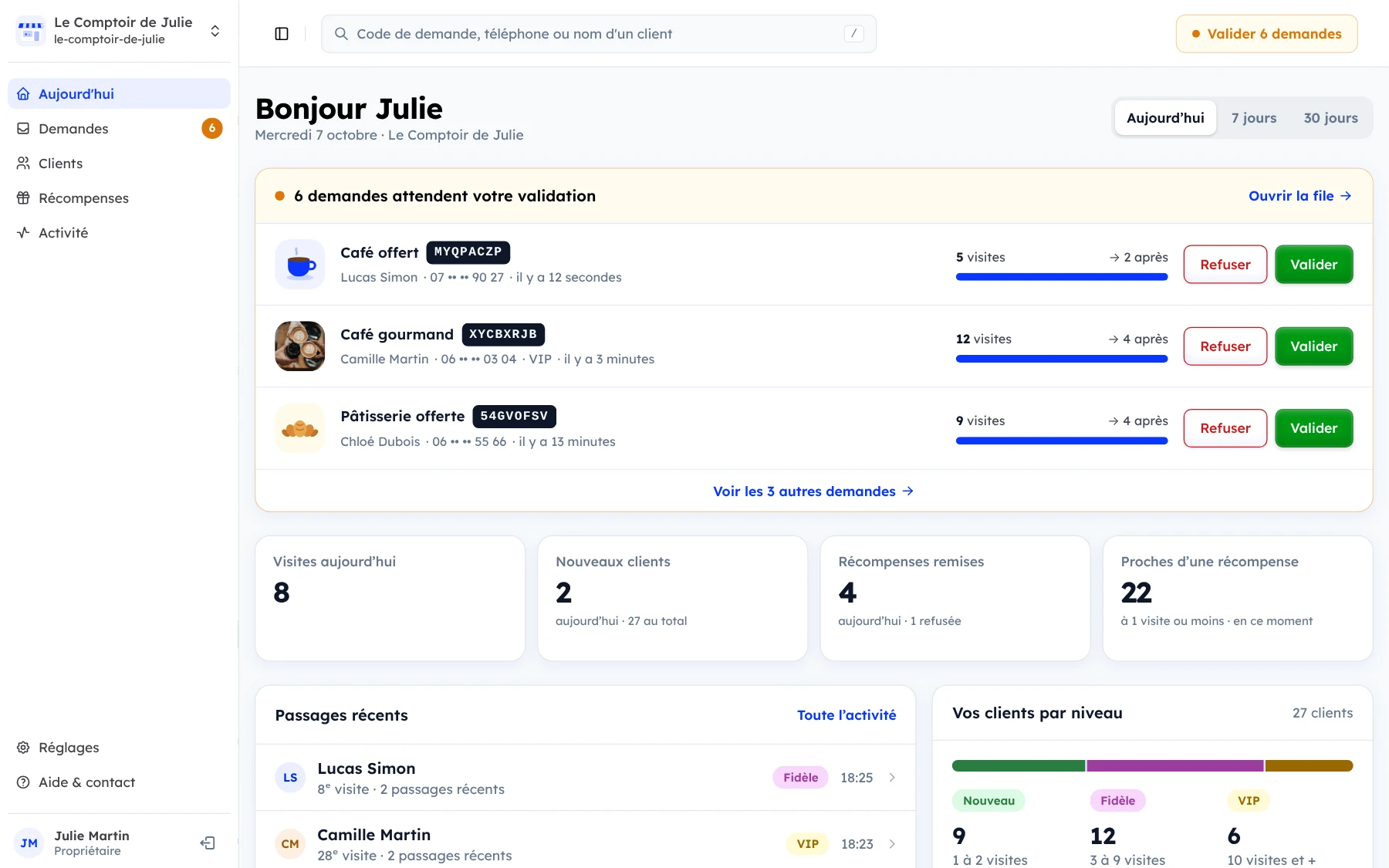
Task: Click the coffee cup icon for Café offert
Action: pos(300,265)
